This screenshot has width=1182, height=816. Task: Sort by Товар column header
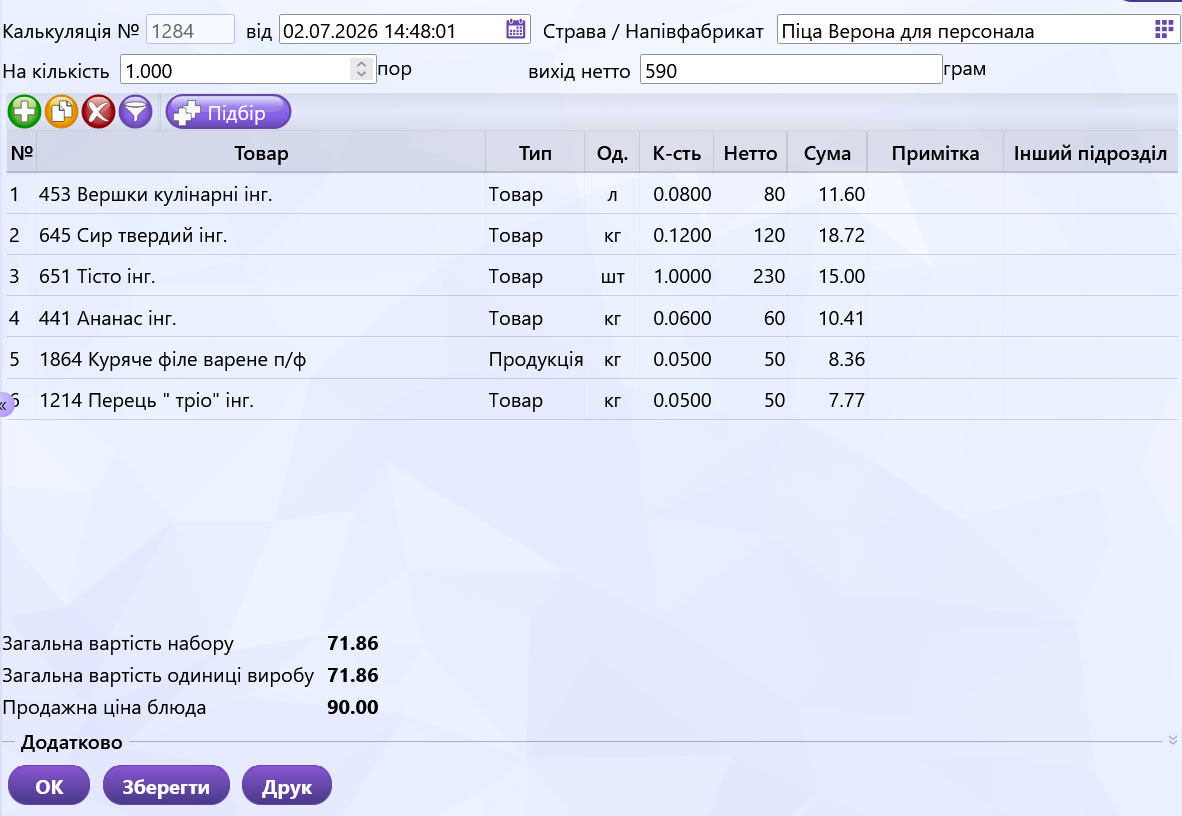click(x=261, y=153)
